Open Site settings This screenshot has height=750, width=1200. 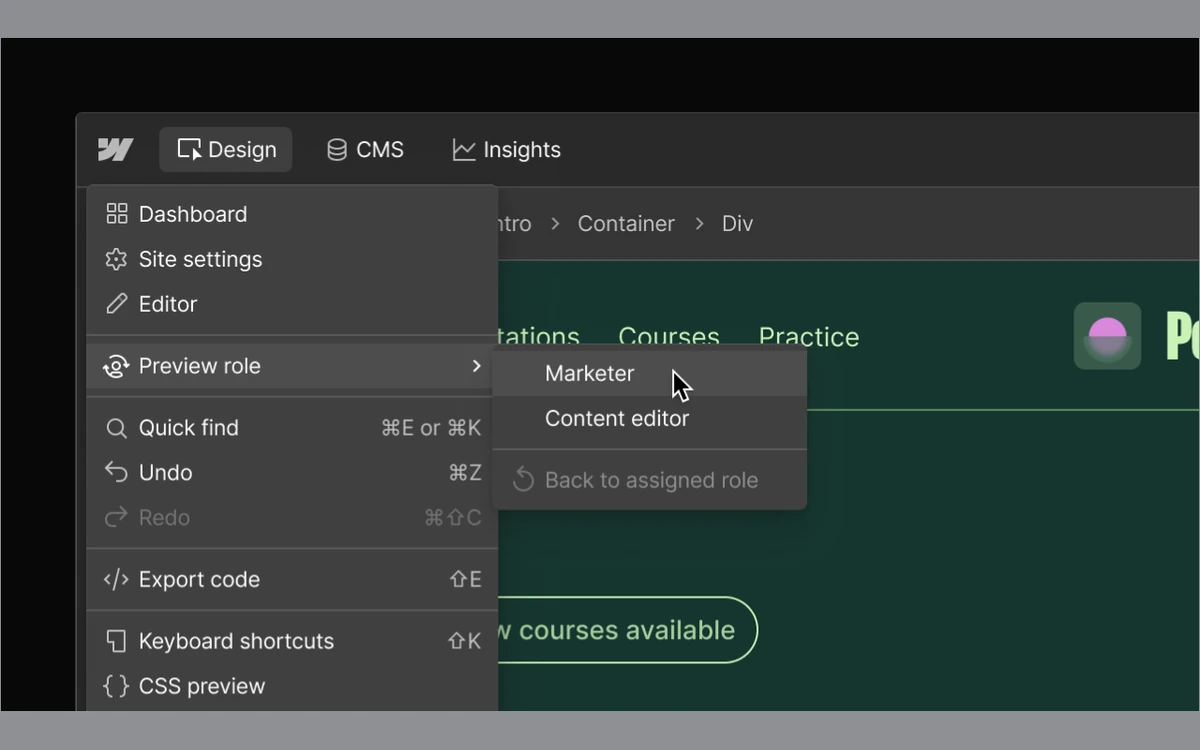(x=292, y=259)
